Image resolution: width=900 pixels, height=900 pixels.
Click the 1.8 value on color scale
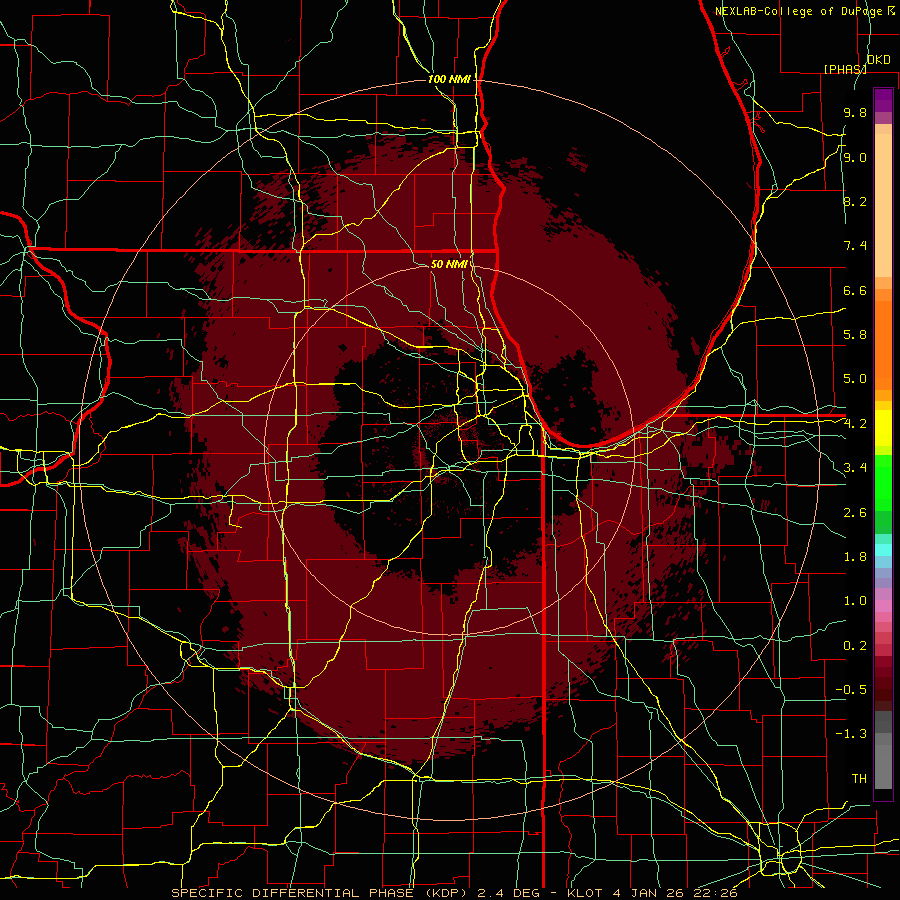click(x=855, y=557)
